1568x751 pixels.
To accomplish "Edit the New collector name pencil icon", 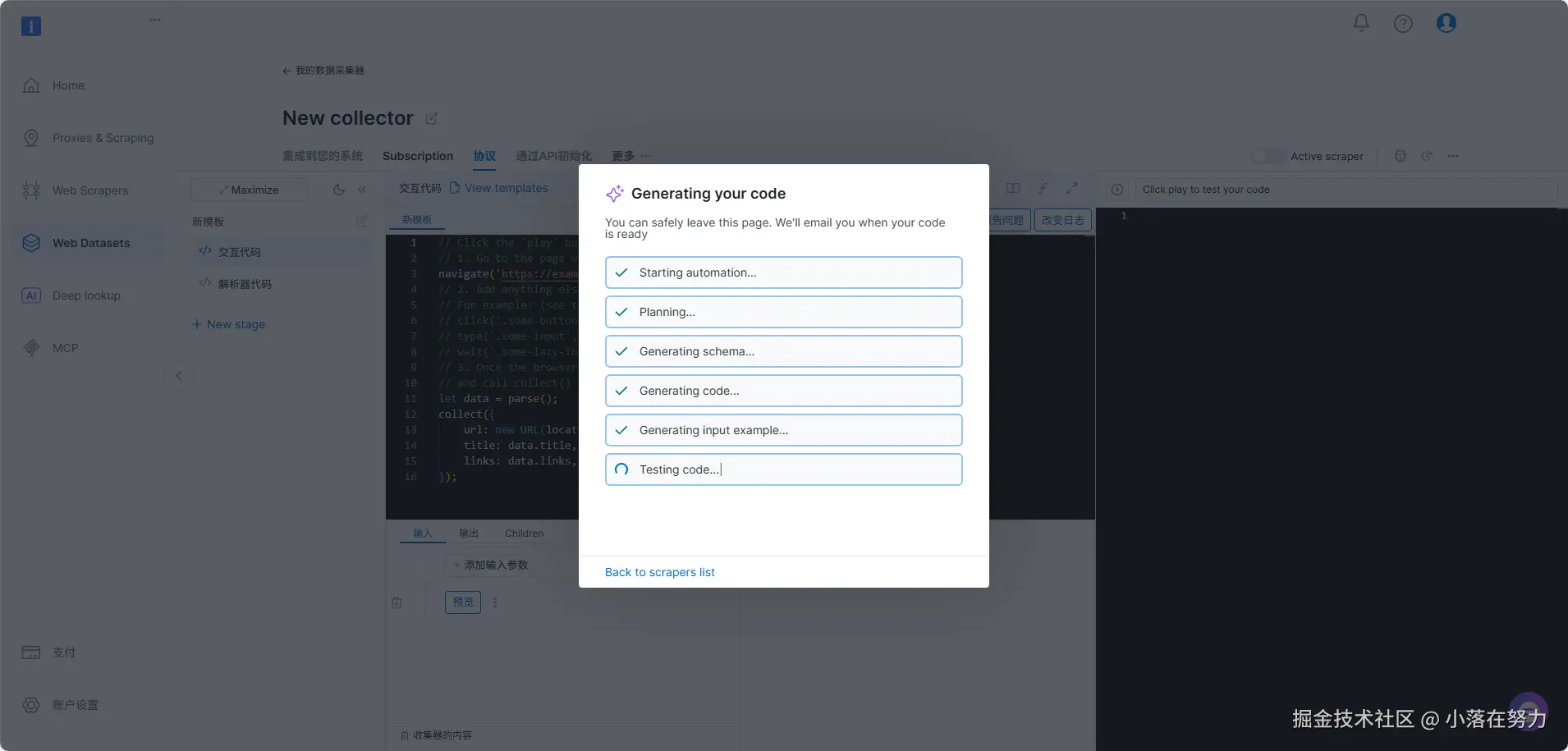I will [432, 118].
